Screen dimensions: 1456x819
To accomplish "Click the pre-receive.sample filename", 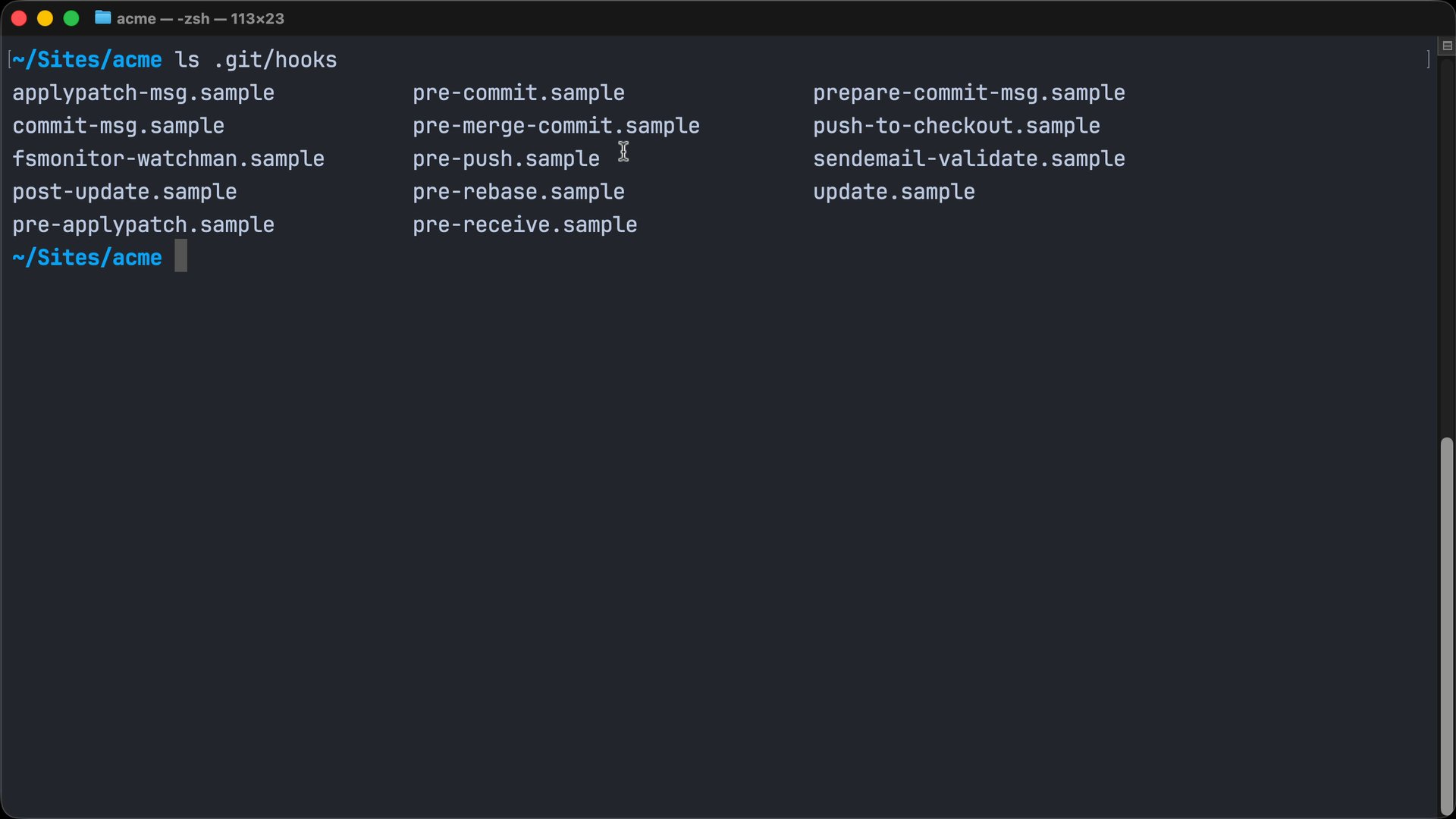I will [525, 225].
